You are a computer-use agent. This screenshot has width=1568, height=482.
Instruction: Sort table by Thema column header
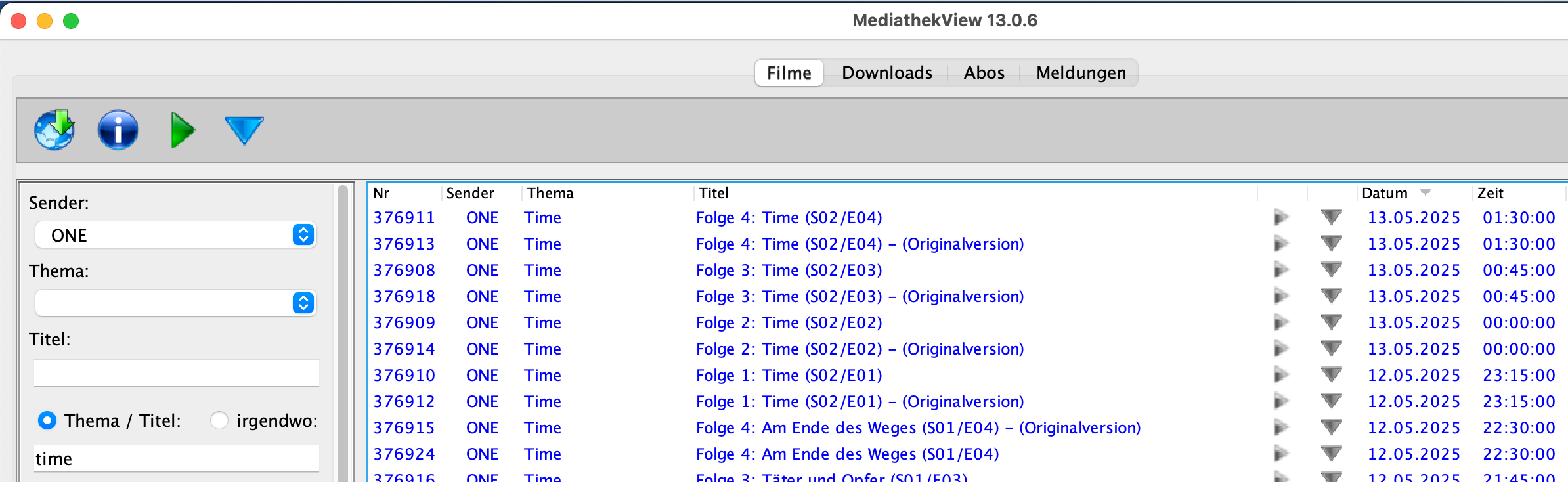(x=550, y=193)
